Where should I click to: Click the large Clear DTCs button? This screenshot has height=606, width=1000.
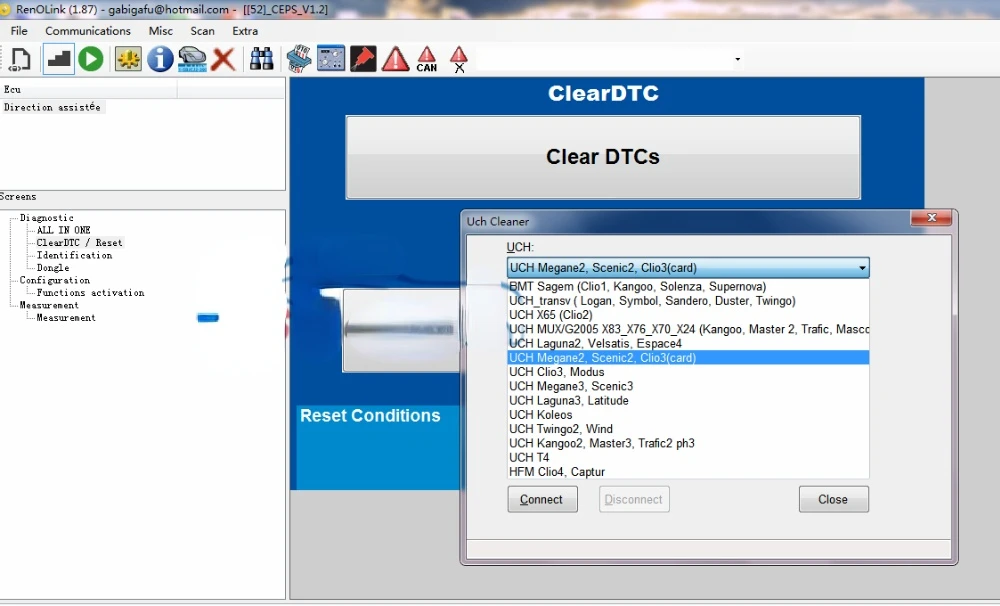(x=603, y=157)
